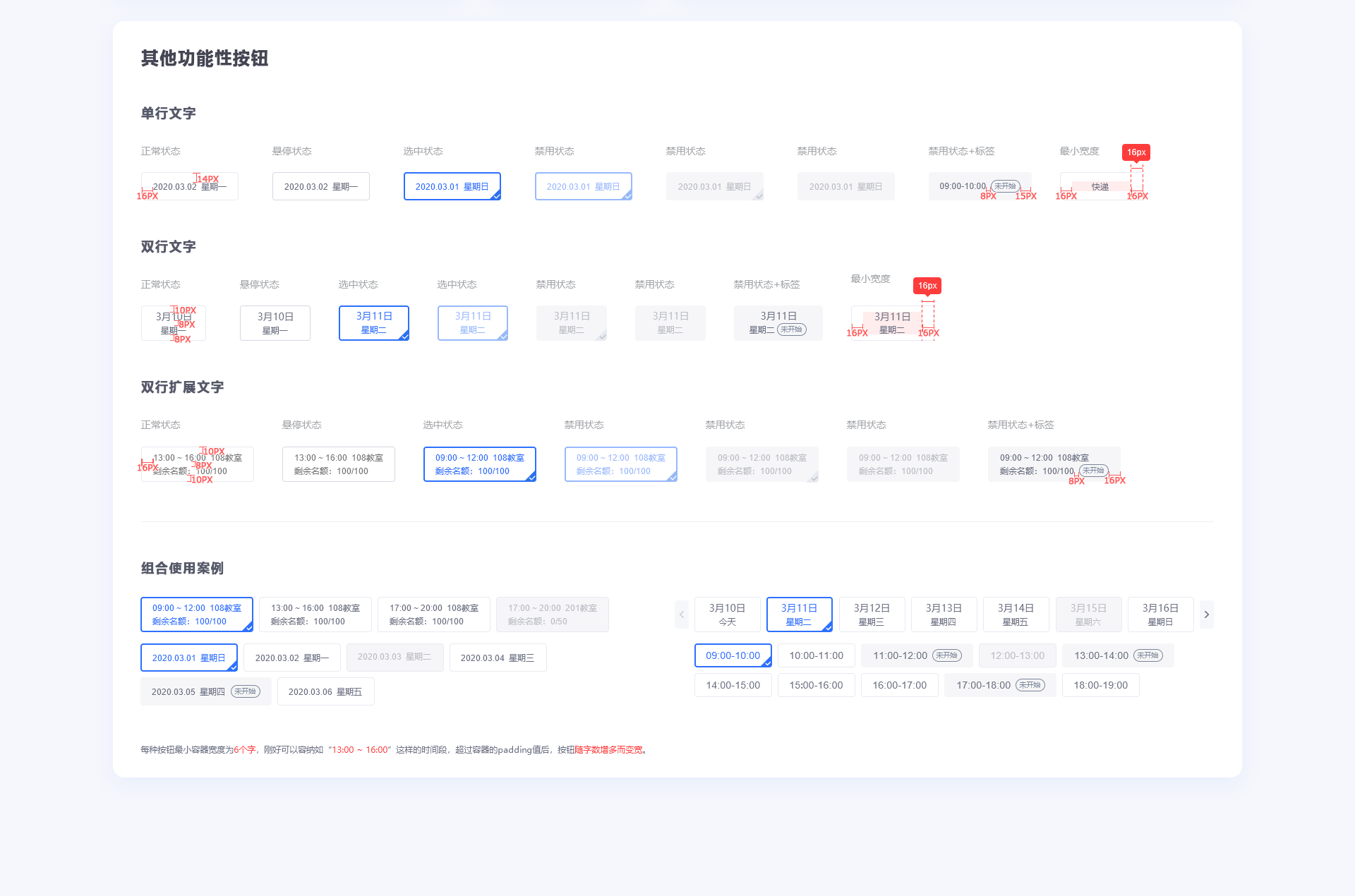This screenshot has height=896, width=1355.
Task: Click the 13:00 ~ 16:00 108教室 button under 悬停状态
Action: click(x=339, y=464)
